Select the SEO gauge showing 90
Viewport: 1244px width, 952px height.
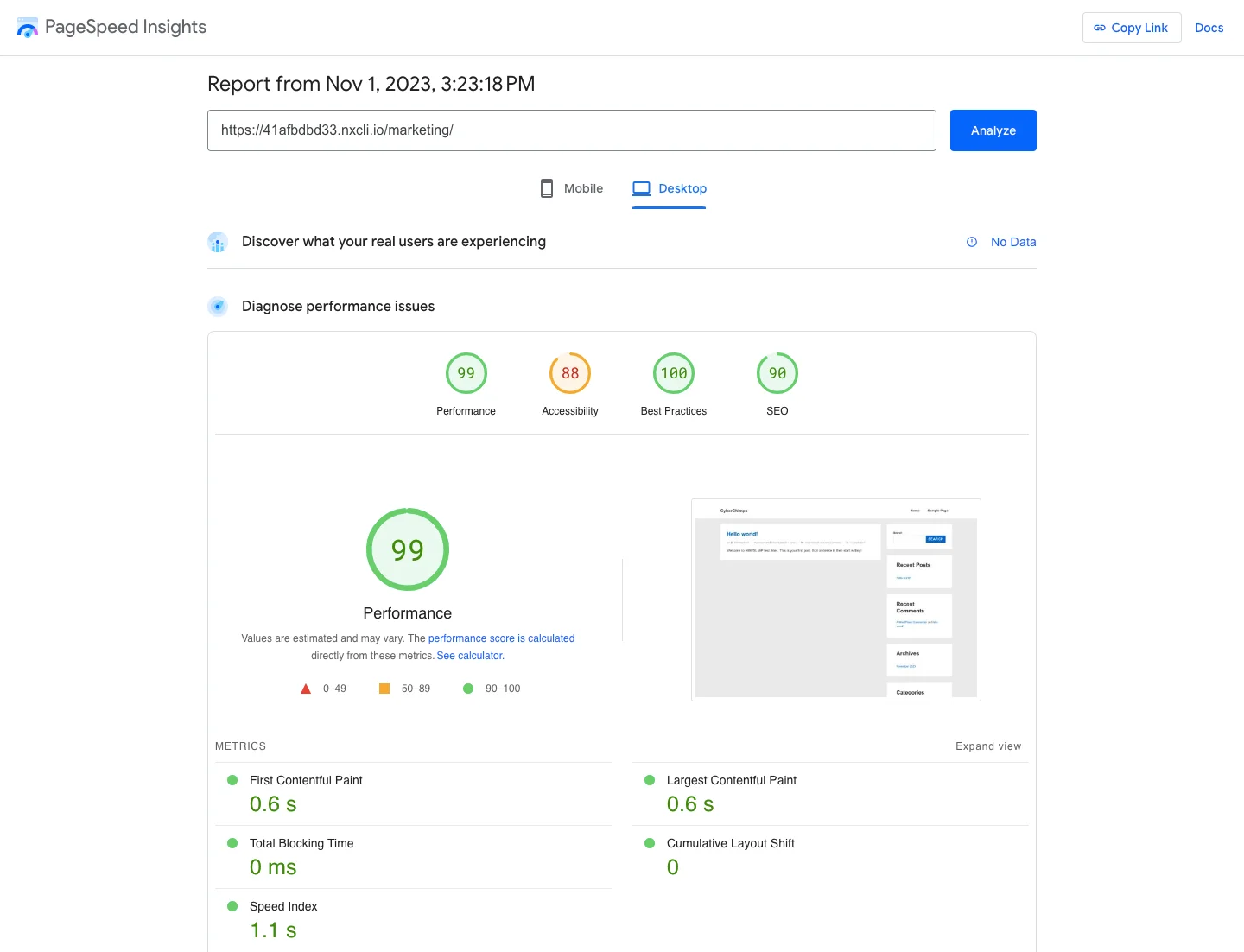pos(777,373)
